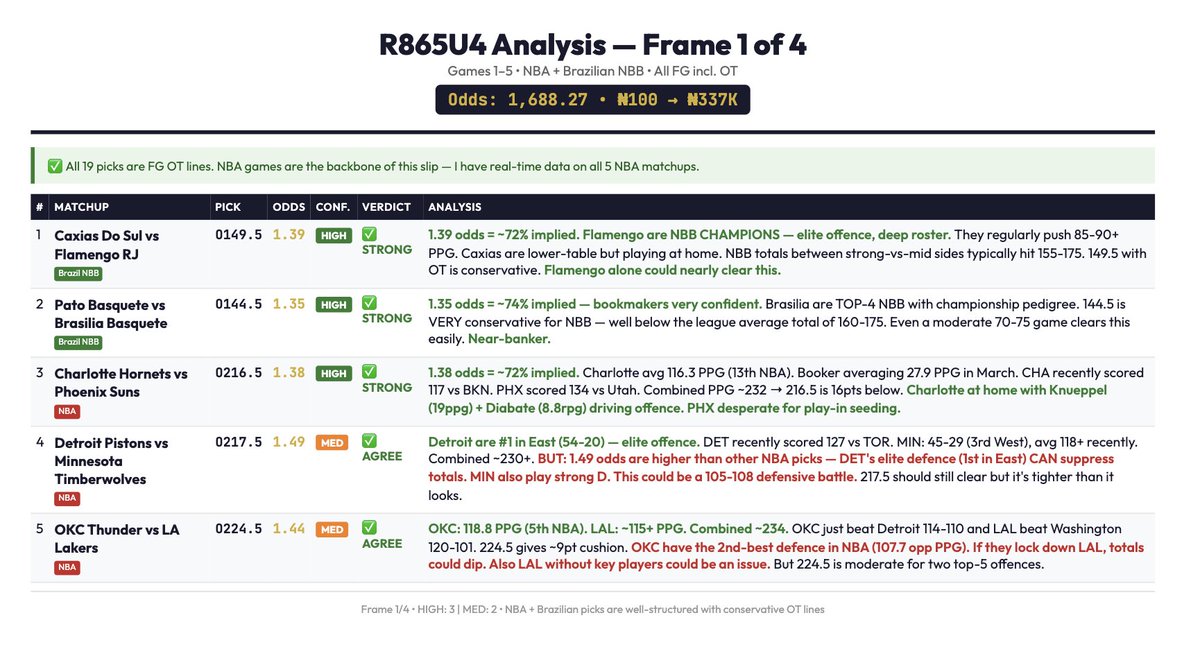Click the 'All 19 picks are FG OT lines' banner text
Viewport: 1200px width, 656px height.
point(382,166)
